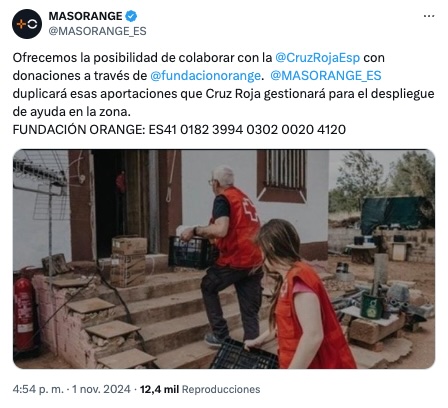Open the @CruzRojaEsp mention
This screenshot has width=448, height=408.
(318, 58)
